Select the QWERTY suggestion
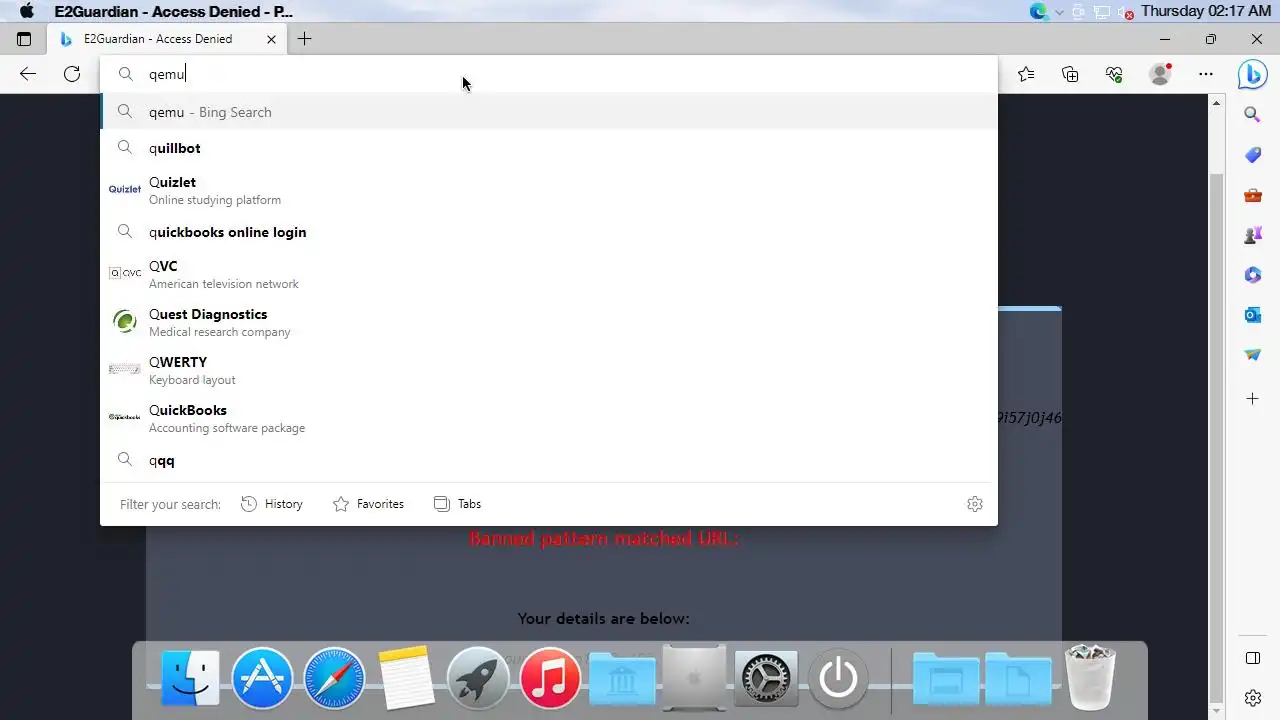This screenshot has height=720, width=1280. point(549,370)
